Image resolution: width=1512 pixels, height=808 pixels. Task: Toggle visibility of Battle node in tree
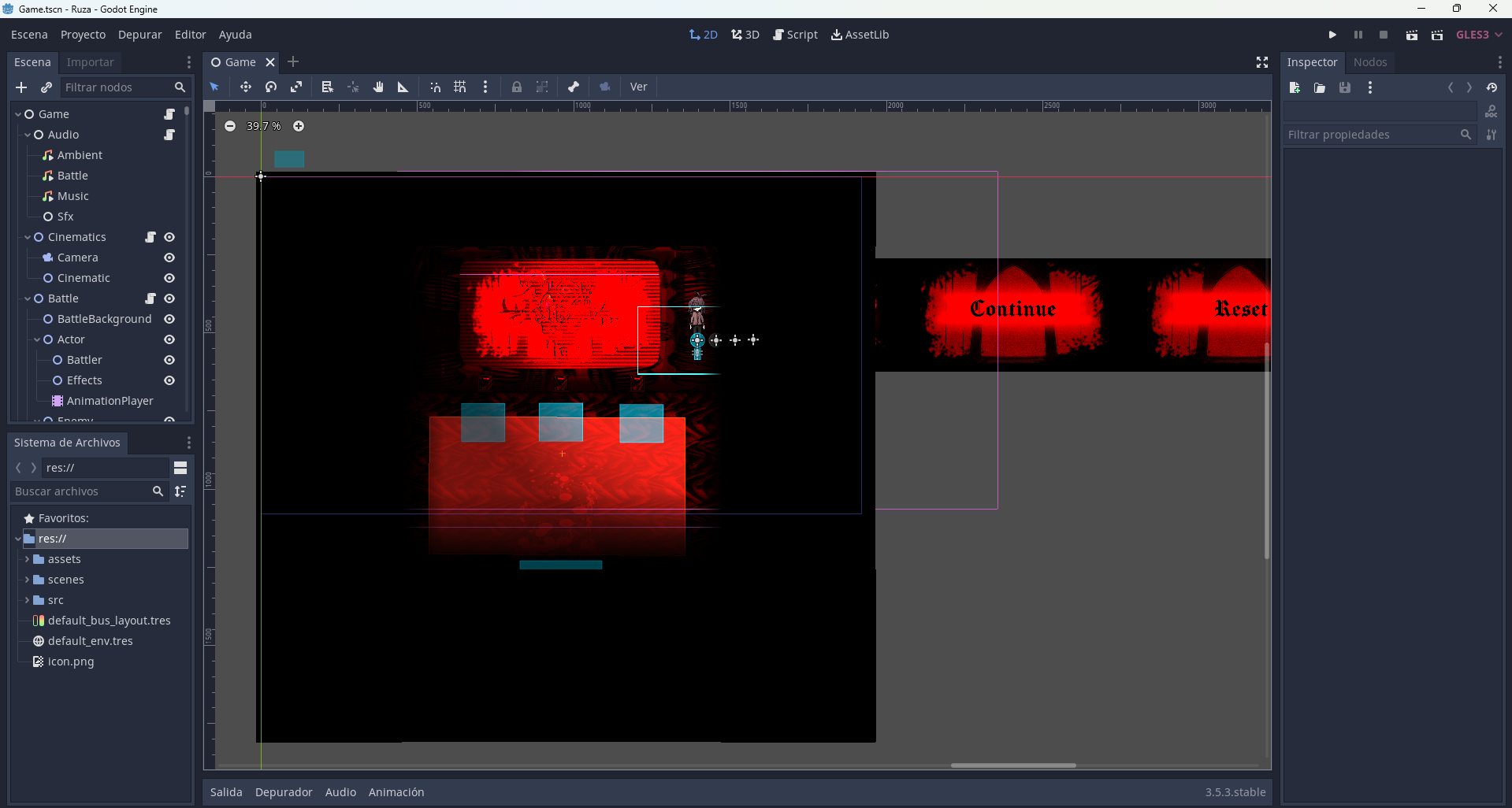click(169, 298)
